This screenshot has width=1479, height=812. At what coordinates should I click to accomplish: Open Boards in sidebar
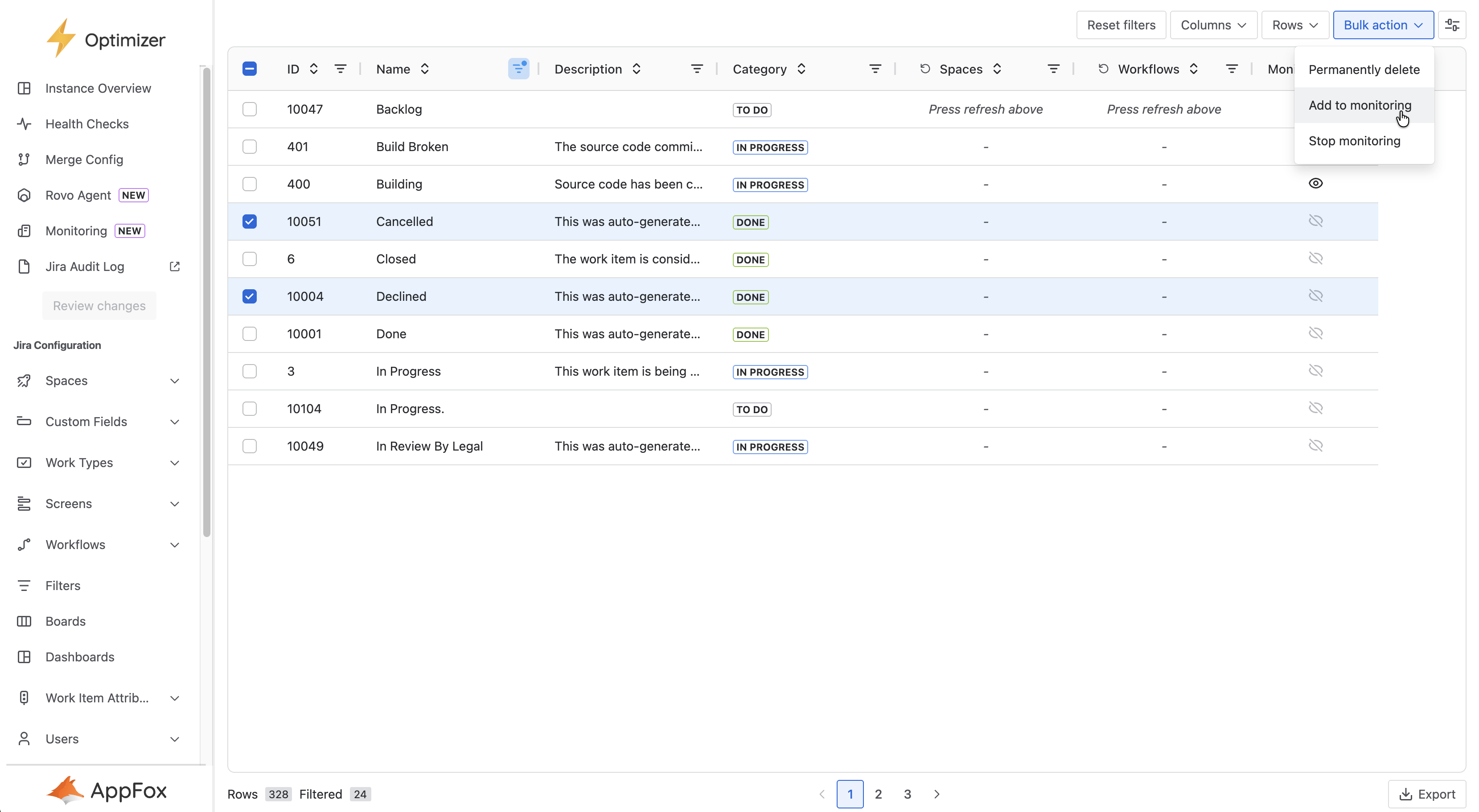[66, 621]
